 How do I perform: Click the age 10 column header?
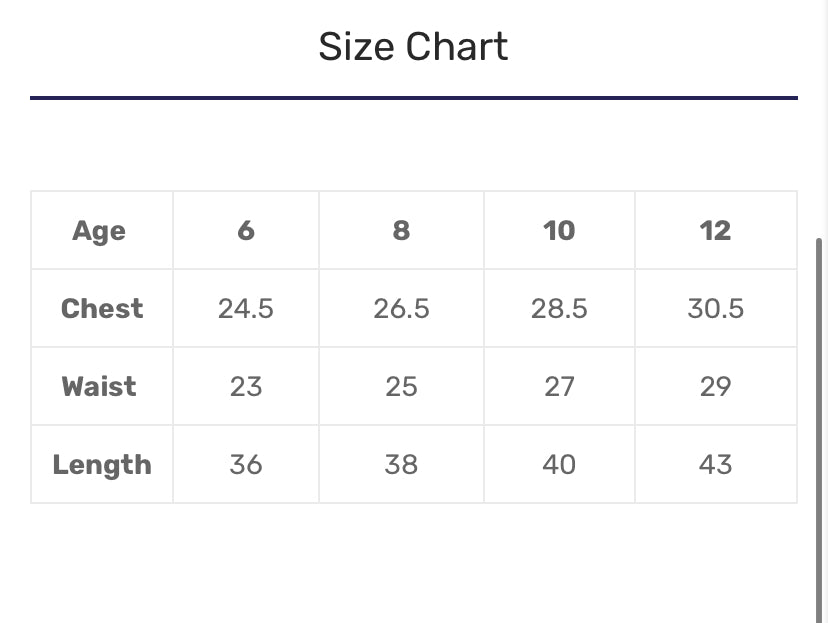click(x=559, y=231)
